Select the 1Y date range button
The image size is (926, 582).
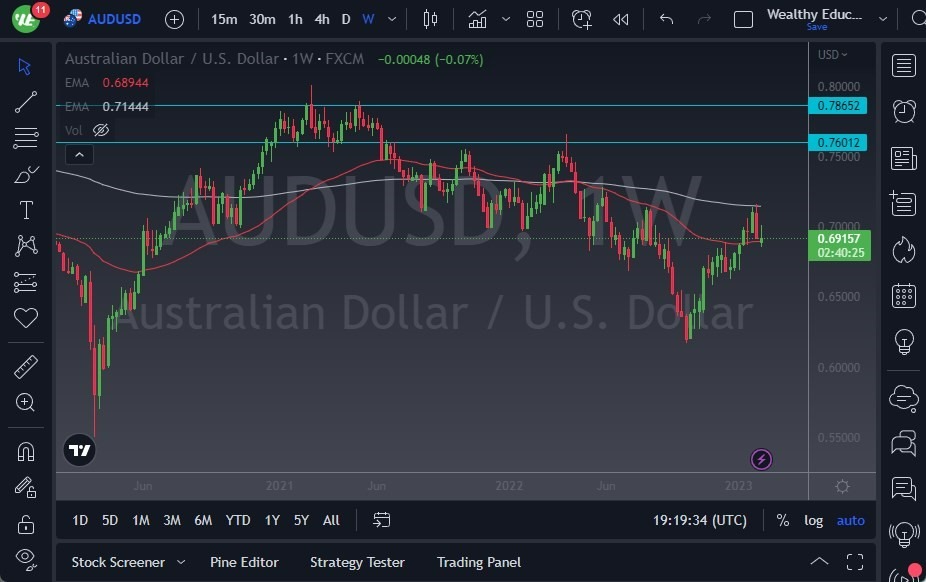coord(271,520)
